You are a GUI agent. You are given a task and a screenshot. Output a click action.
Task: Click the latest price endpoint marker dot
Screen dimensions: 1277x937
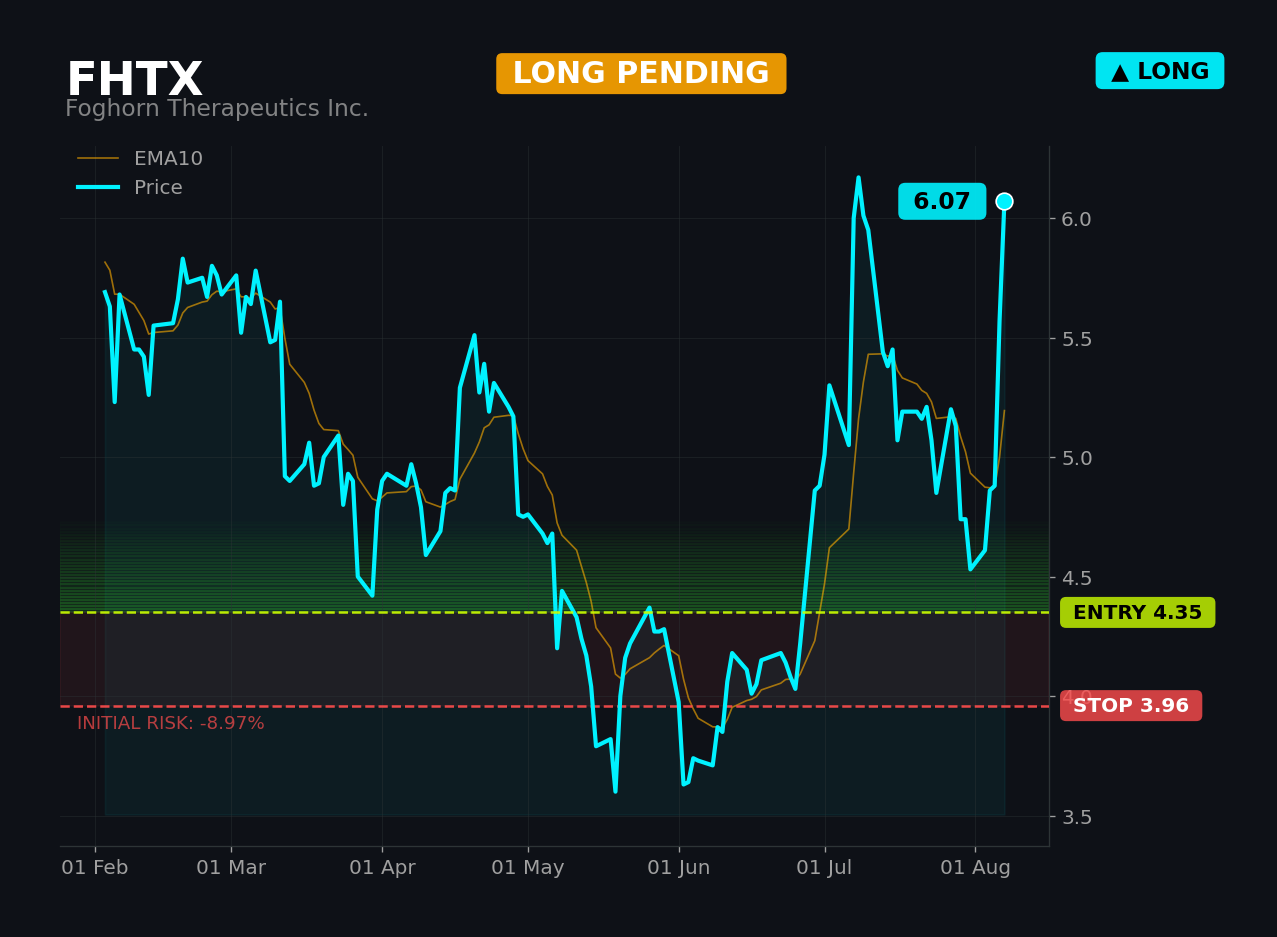point(1004,201)
